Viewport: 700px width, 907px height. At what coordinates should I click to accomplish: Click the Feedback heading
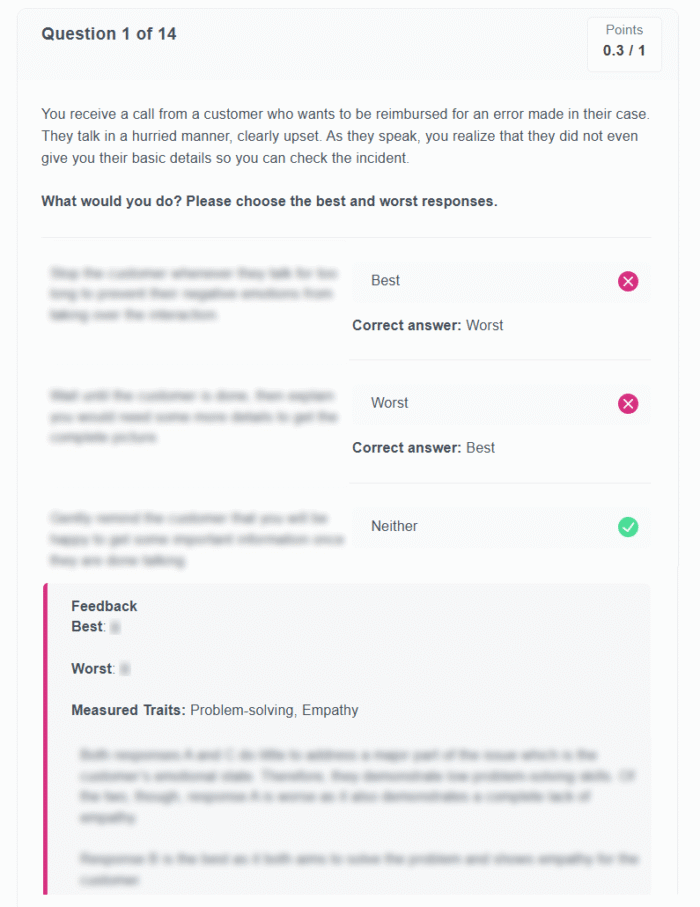(104, 606)
